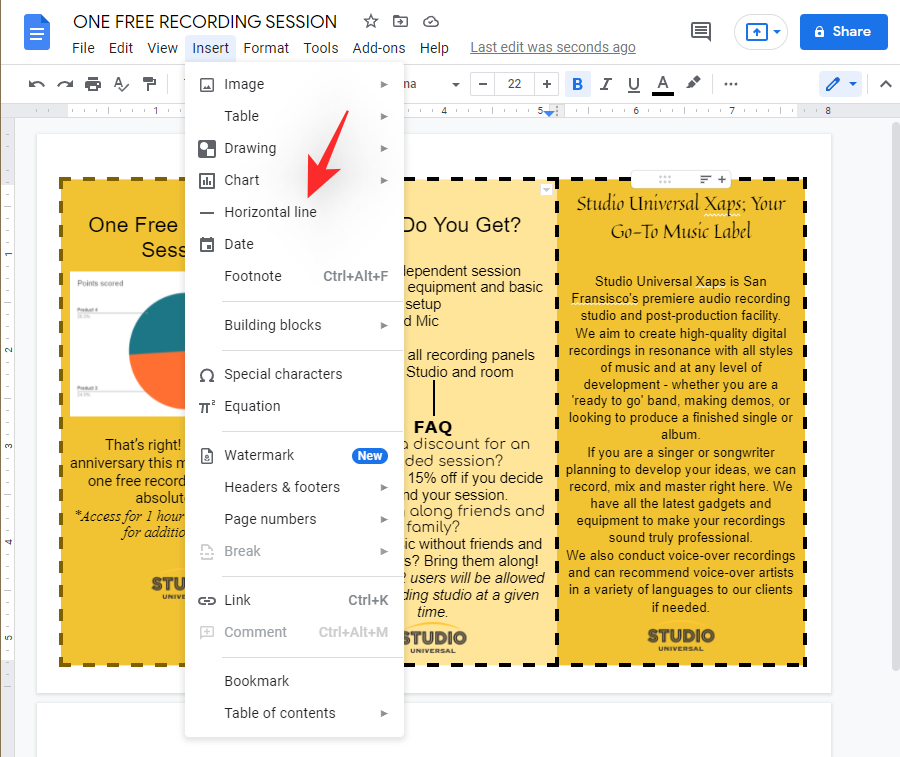Check the cloud document status icon
Image resolution: width=900 pixels, height=757 pixels.
tap(430, 22)
